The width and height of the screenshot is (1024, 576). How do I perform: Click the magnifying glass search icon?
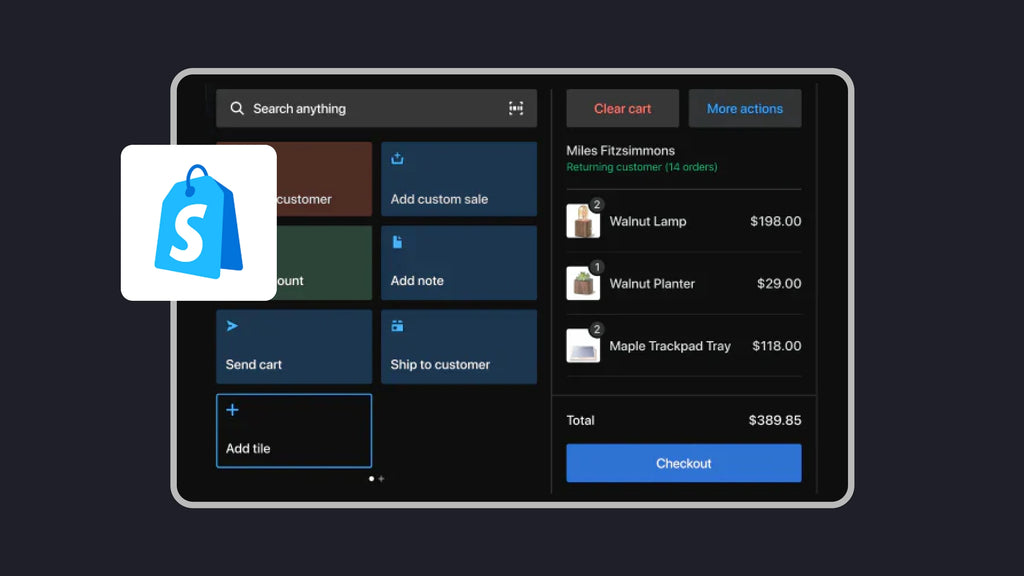pyautogui.click(x=237, y=108)
